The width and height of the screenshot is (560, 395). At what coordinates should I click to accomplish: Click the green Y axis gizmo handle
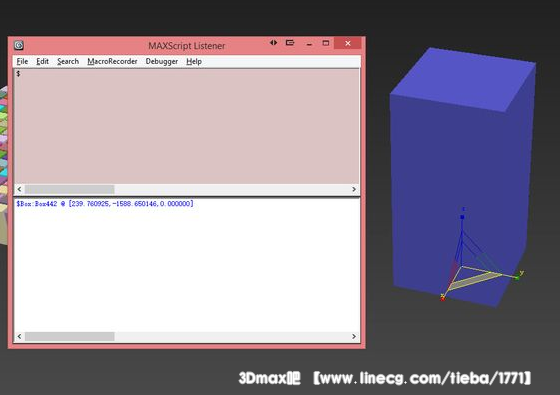pyautogui.click(x=517, y=277)
